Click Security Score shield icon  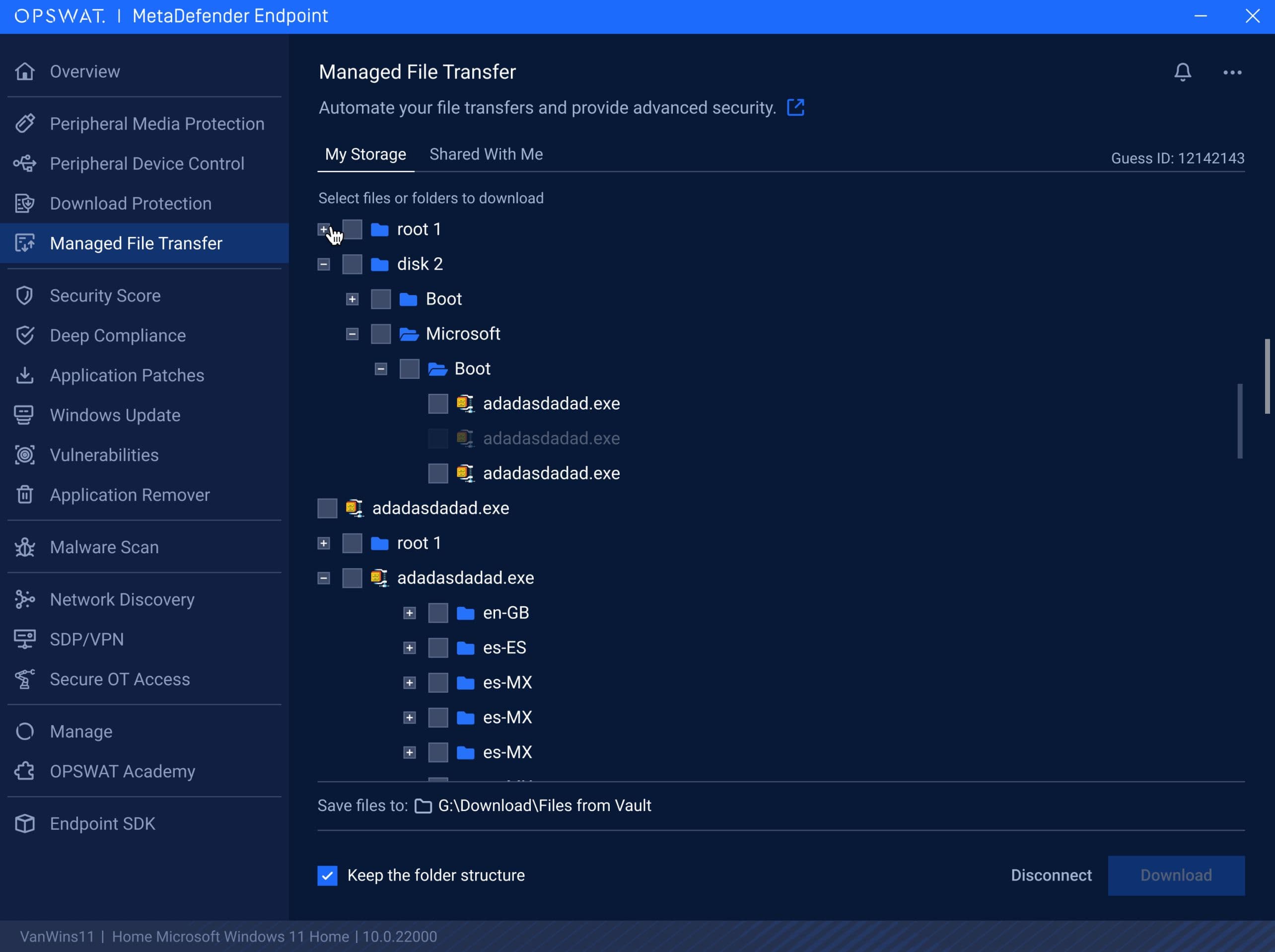[25, 295]
